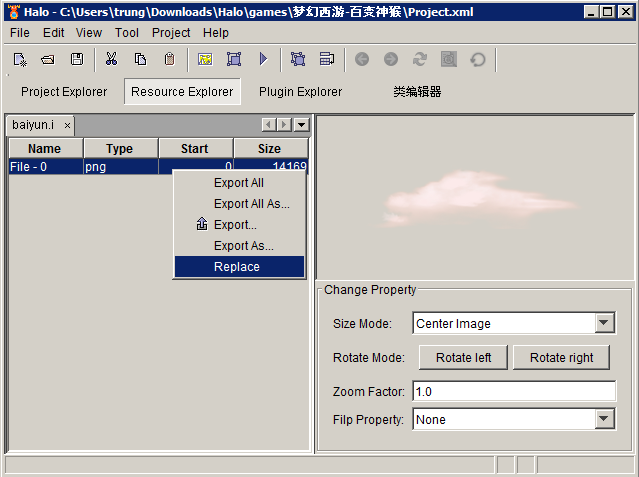
Task: Click the Zoom Factor input field
Action: pyautogui.click(x=514, y=391)
